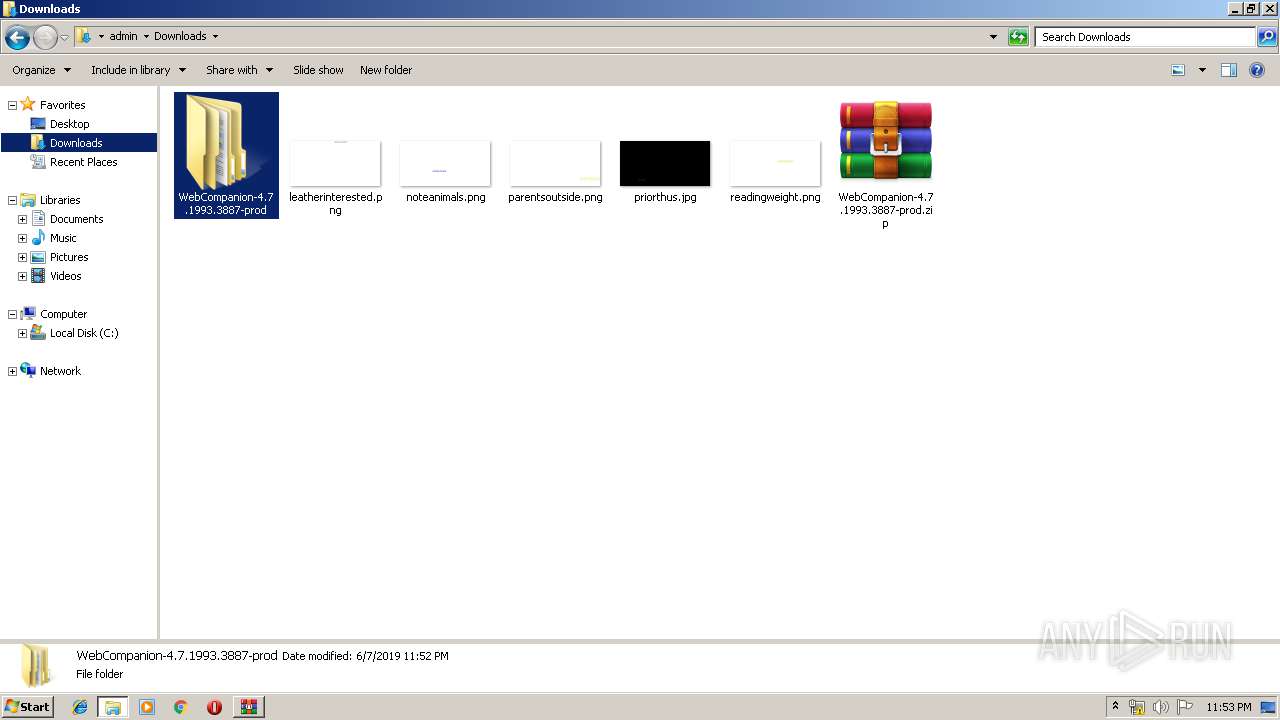Select the WebCompanion zip archive icon
The image size is (1280, 720).
tap(886, 141)
